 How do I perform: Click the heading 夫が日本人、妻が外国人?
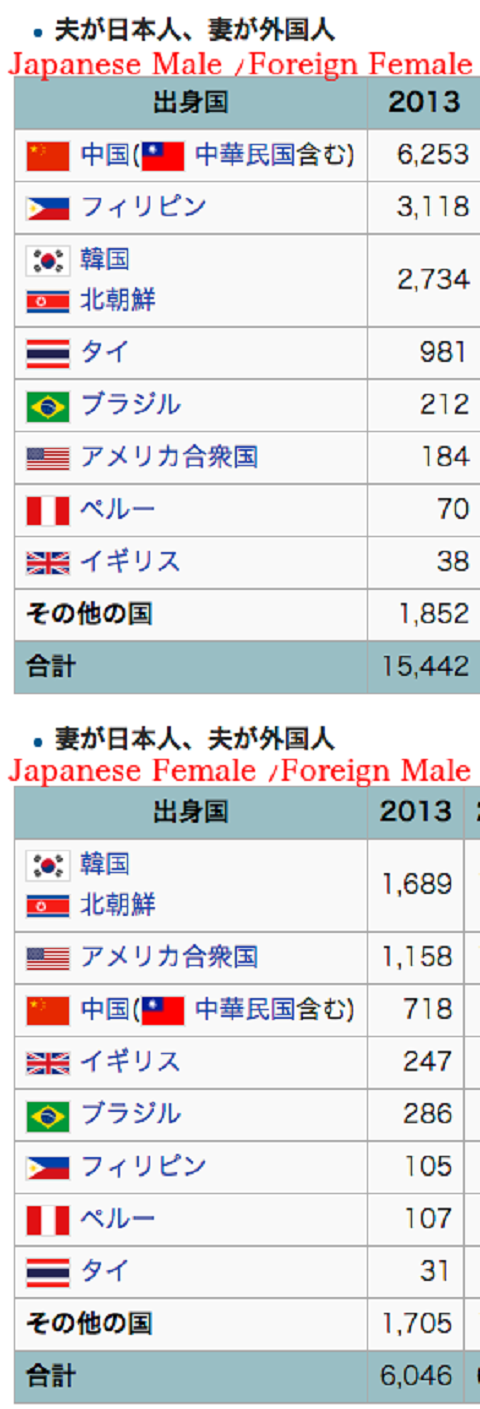(x=194, y=29)
